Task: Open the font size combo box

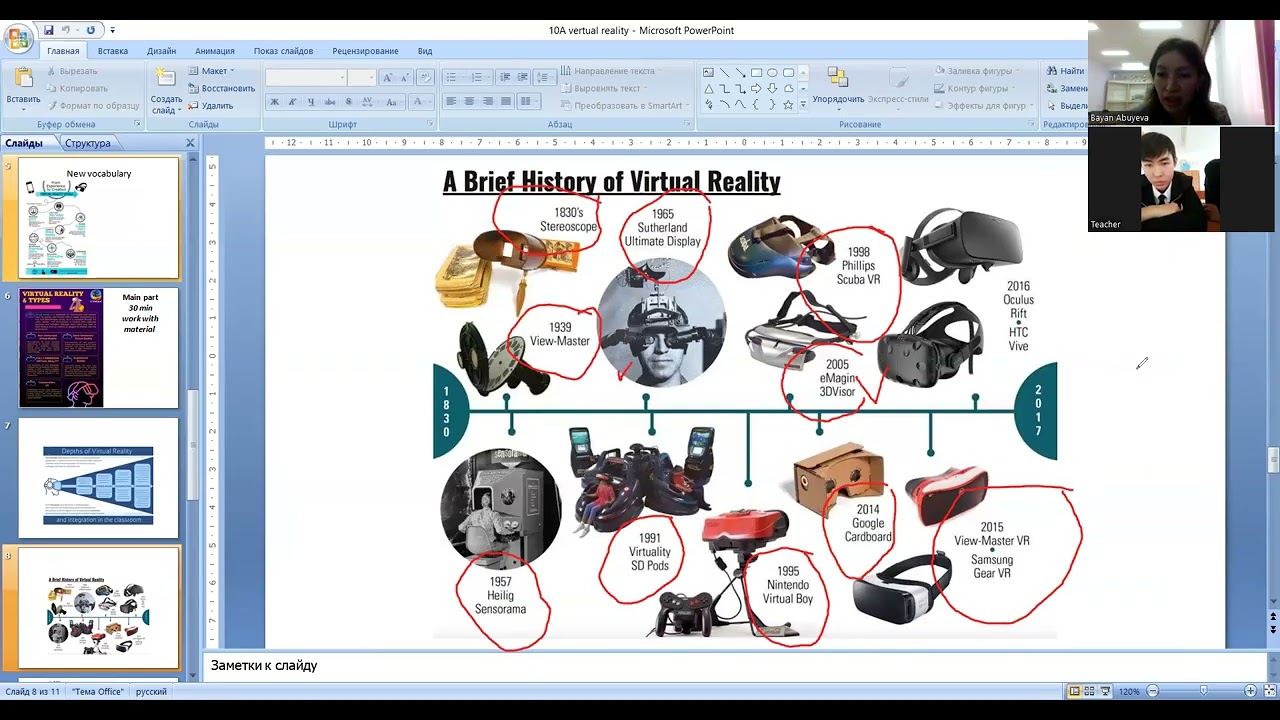Action: 362,78
